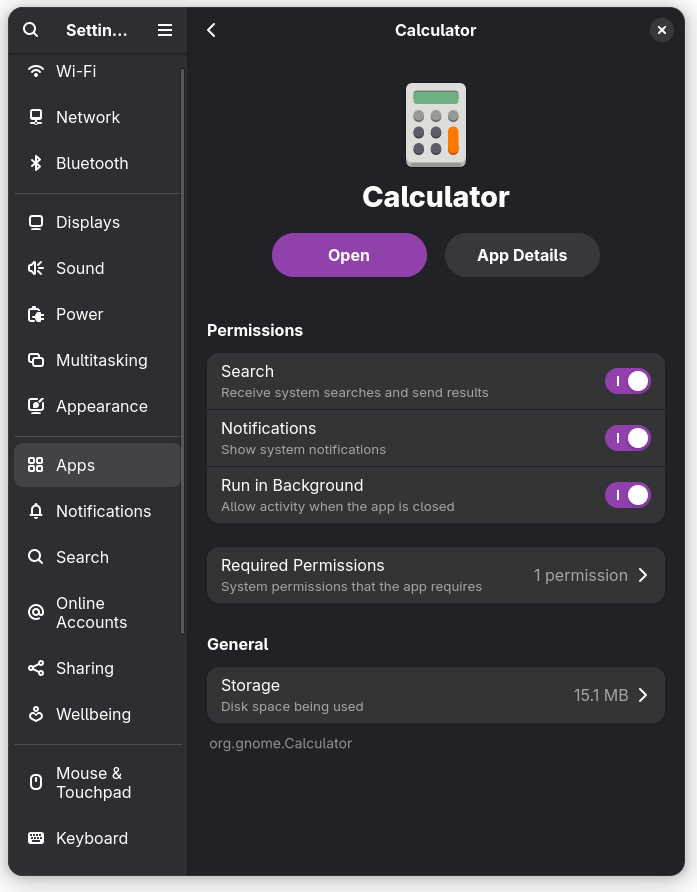
Task: Open the Displays settings panel
Action: [x=88, y=222]
